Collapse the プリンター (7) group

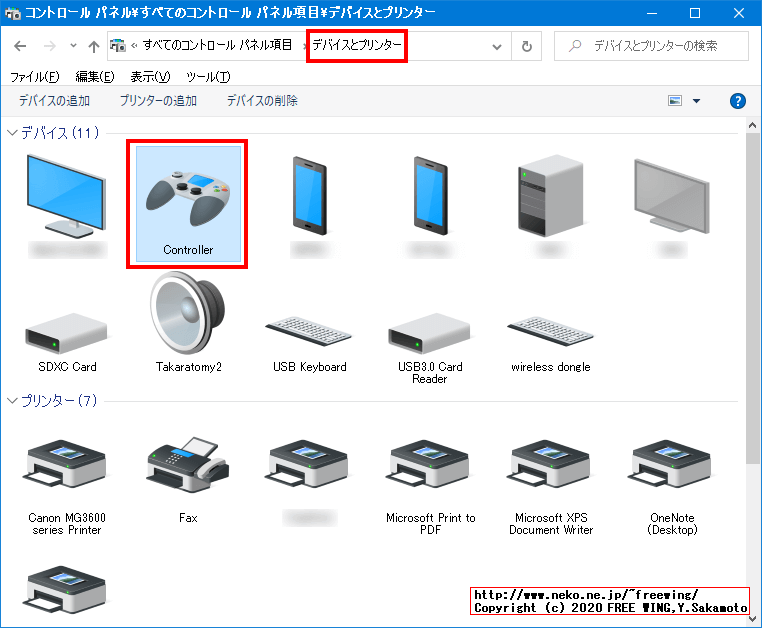click(x=12, y=401)
